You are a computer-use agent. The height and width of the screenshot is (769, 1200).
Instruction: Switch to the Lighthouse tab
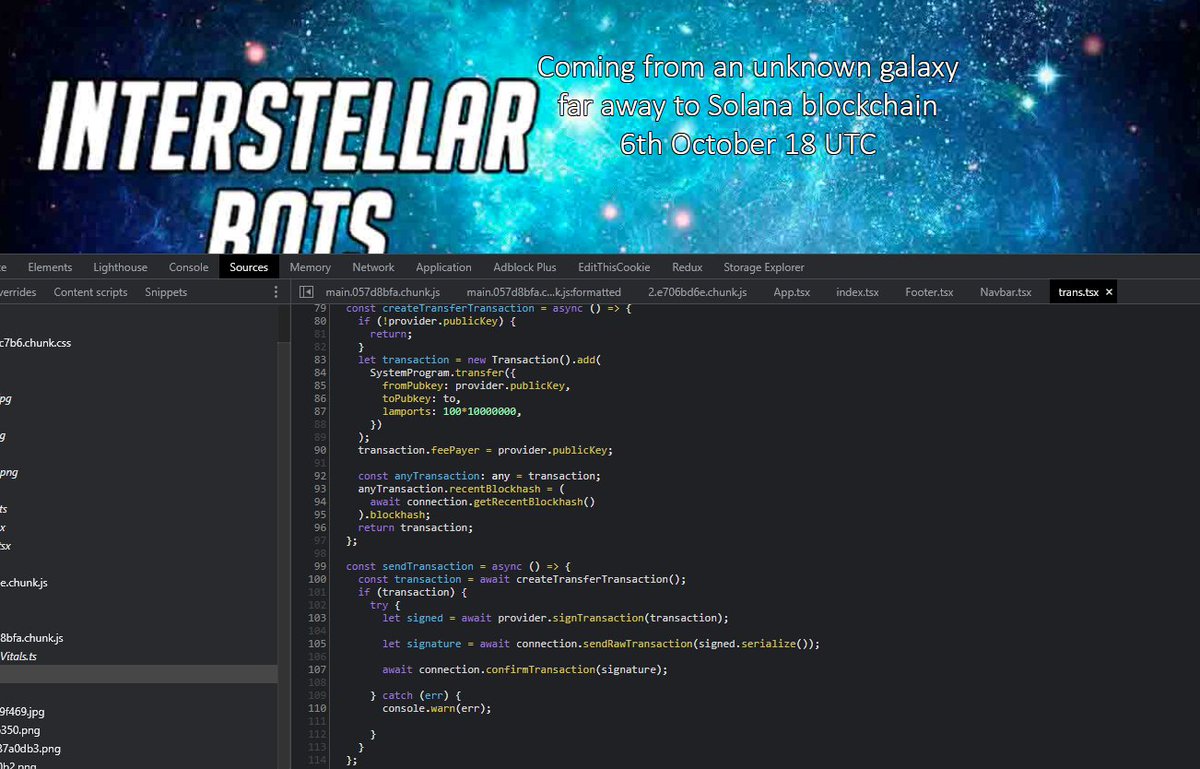pyautogui.click(x=120, y=267)
